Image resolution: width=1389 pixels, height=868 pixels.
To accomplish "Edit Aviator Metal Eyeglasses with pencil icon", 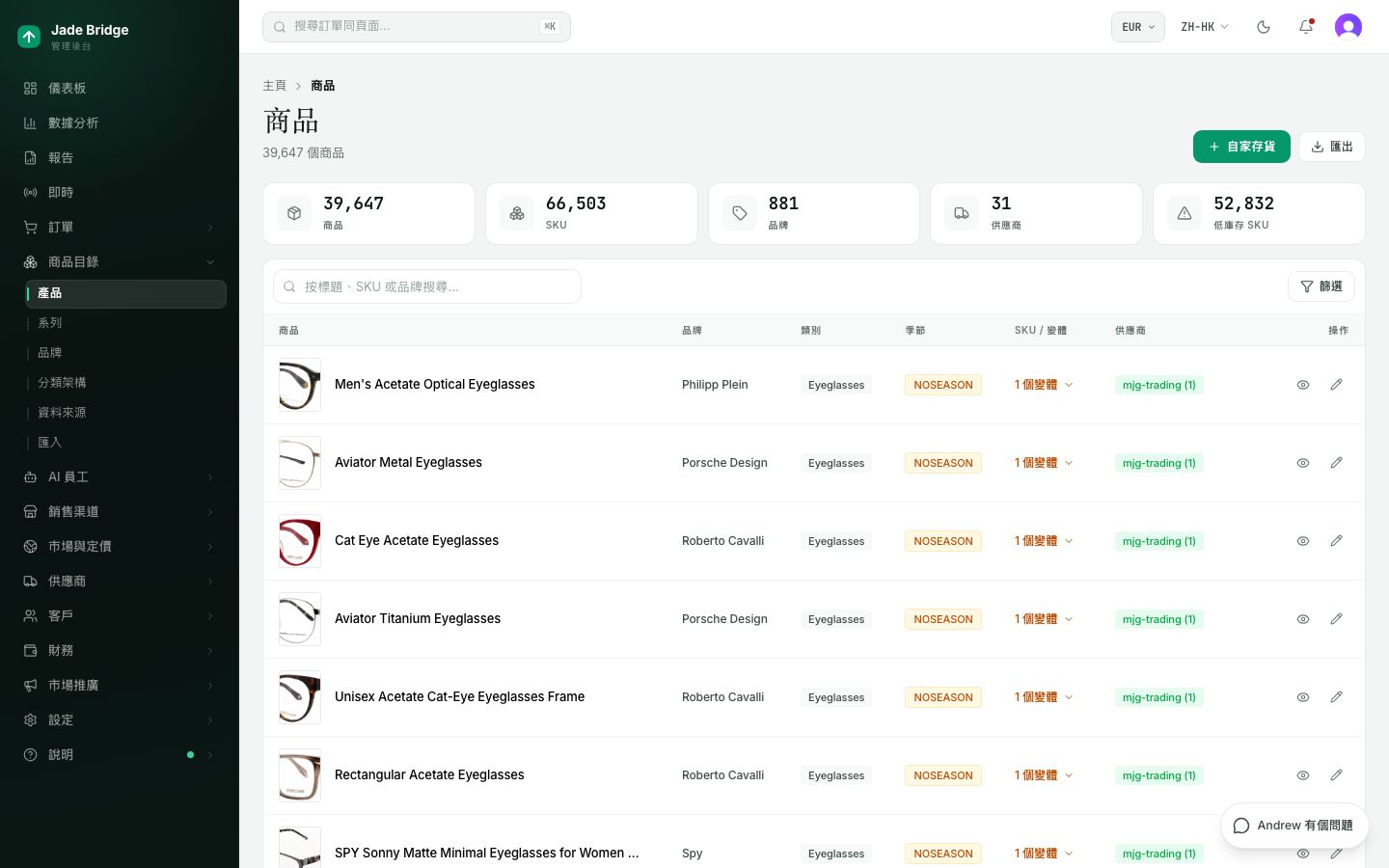I will coord(1336,463).
